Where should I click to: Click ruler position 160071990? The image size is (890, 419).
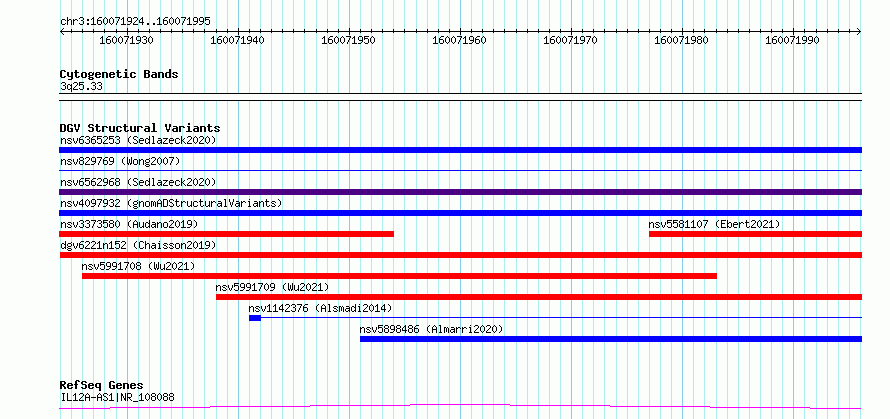point(792,40)
